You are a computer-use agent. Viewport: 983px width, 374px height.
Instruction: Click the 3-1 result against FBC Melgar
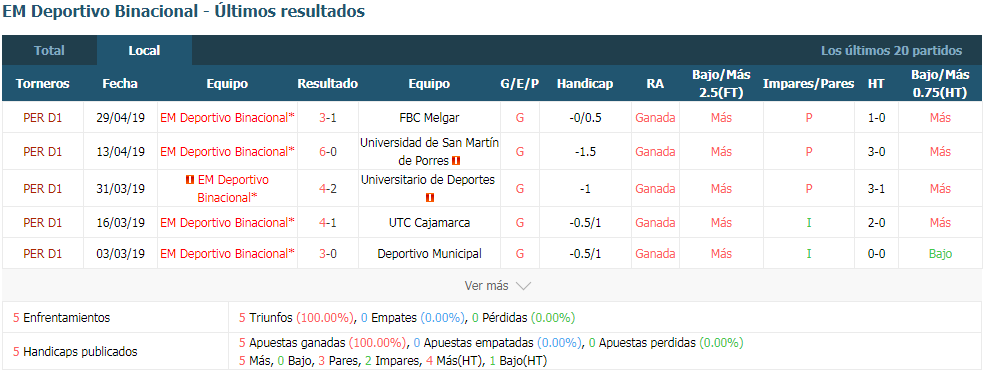(328, 118)
